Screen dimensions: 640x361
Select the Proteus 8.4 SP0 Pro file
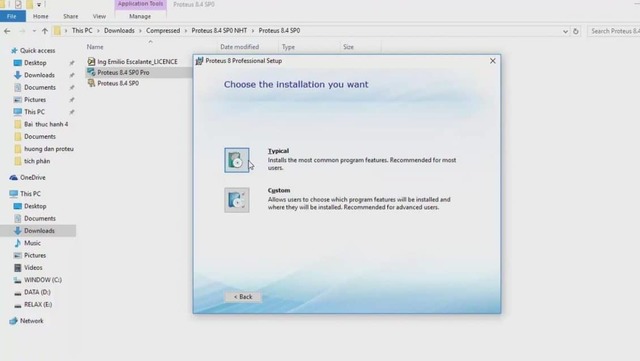[123, 72]
